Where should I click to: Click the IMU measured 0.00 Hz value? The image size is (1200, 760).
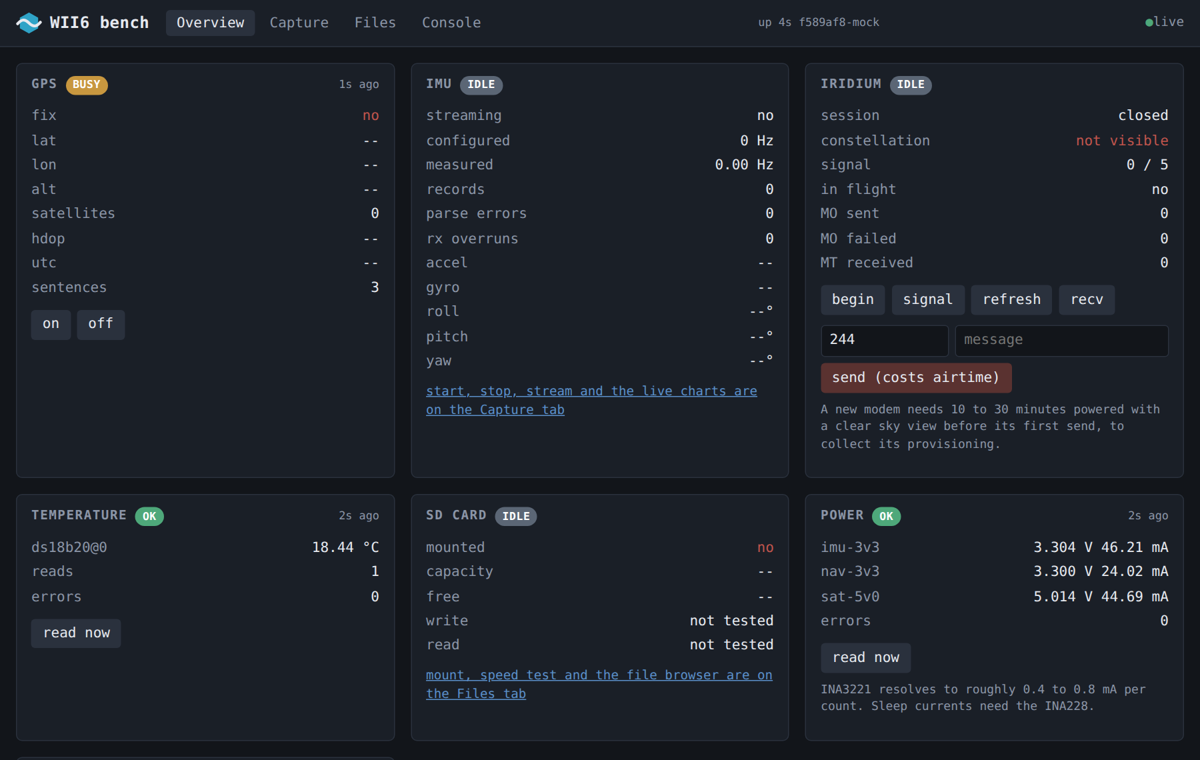point(744,165)
